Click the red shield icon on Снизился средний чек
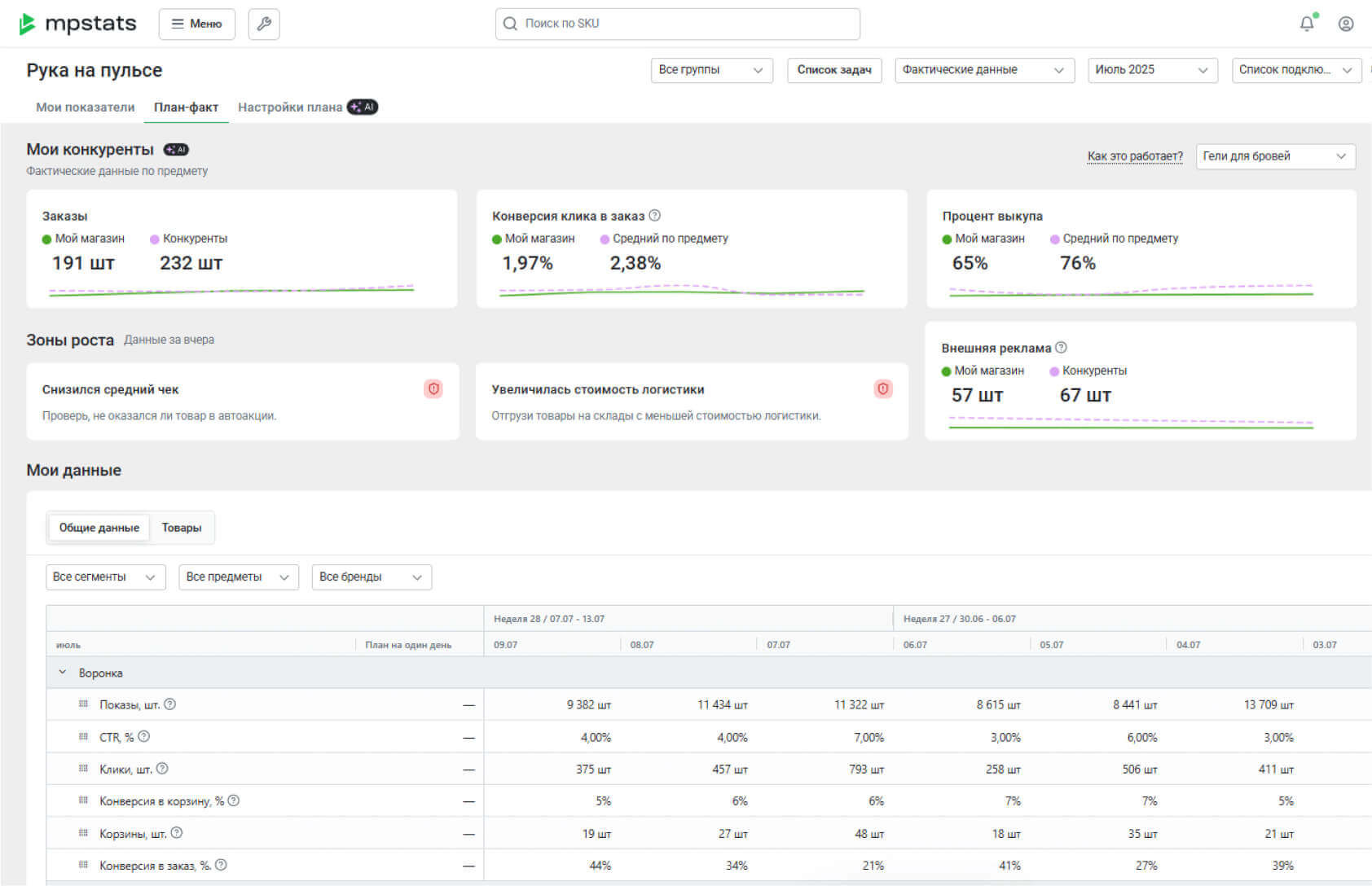The height and width of the screenshot is (886, 1372). click(433, 389)
